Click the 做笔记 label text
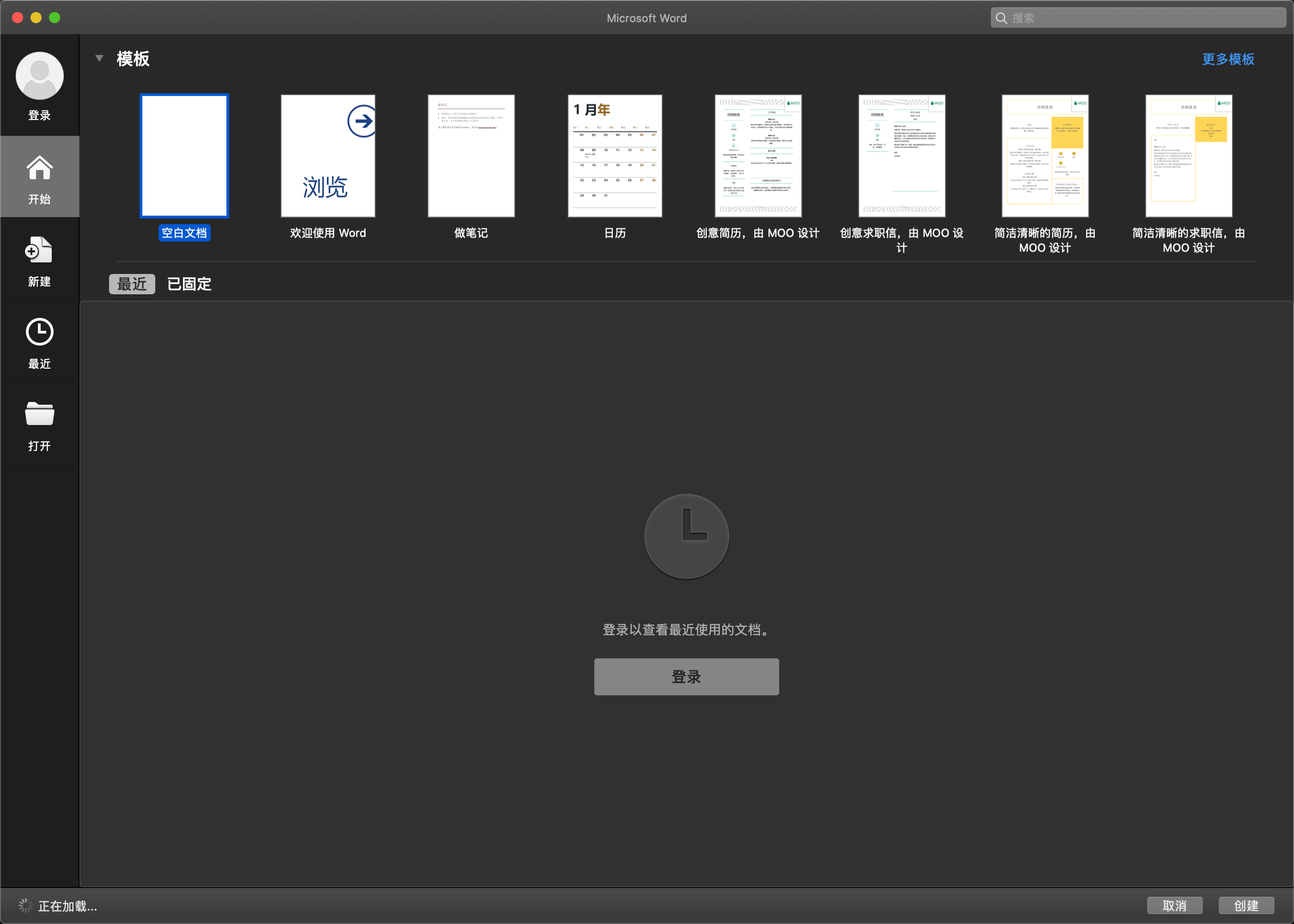The height and width of the screenshot is (924, 1294). tap(471, 233)
